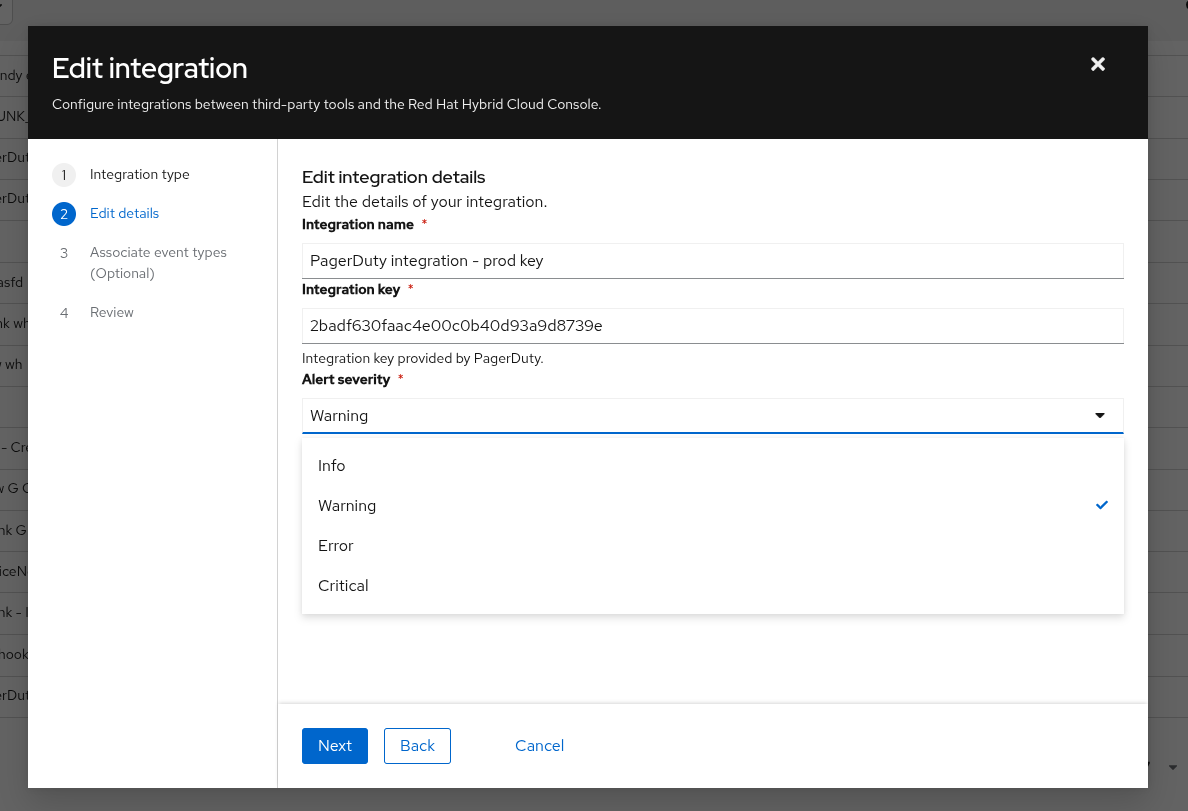Click the Alert severity caret arrow
This screenshot has width=1188, height=811.
click(x=1100, y=415)
